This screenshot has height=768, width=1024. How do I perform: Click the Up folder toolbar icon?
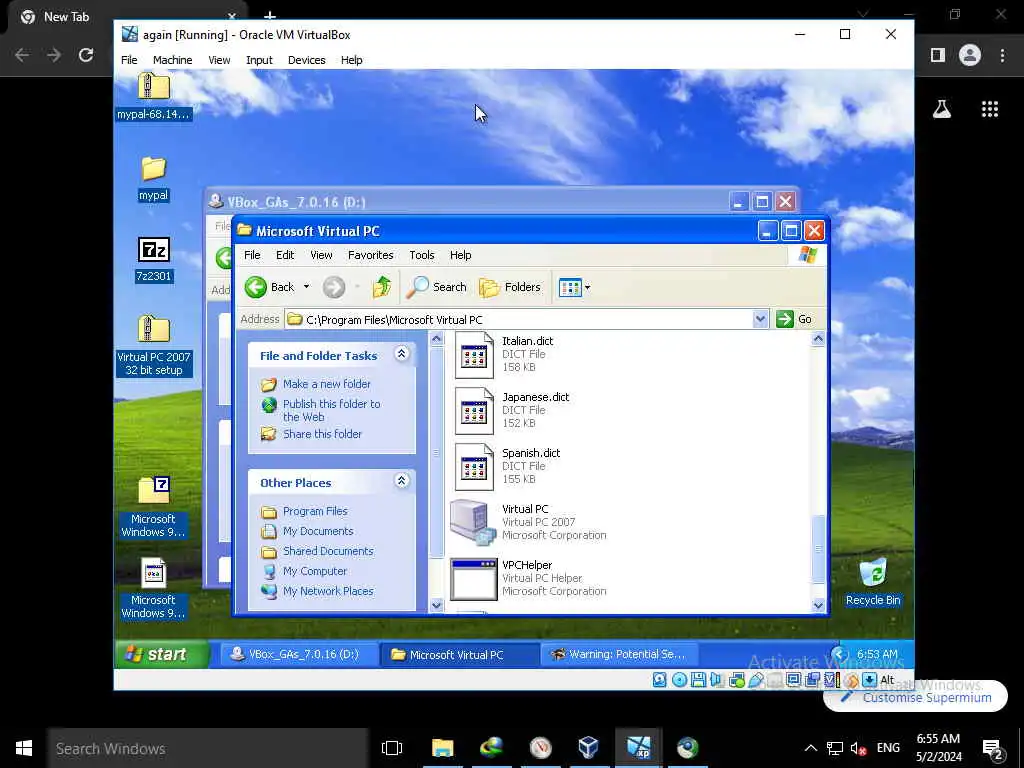(382, 287)
